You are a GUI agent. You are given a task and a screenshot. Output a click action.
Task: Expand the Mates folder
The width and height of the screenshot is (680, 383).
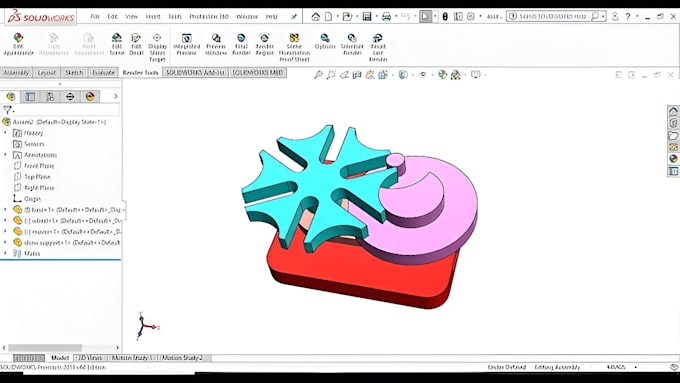coord(5,253)
